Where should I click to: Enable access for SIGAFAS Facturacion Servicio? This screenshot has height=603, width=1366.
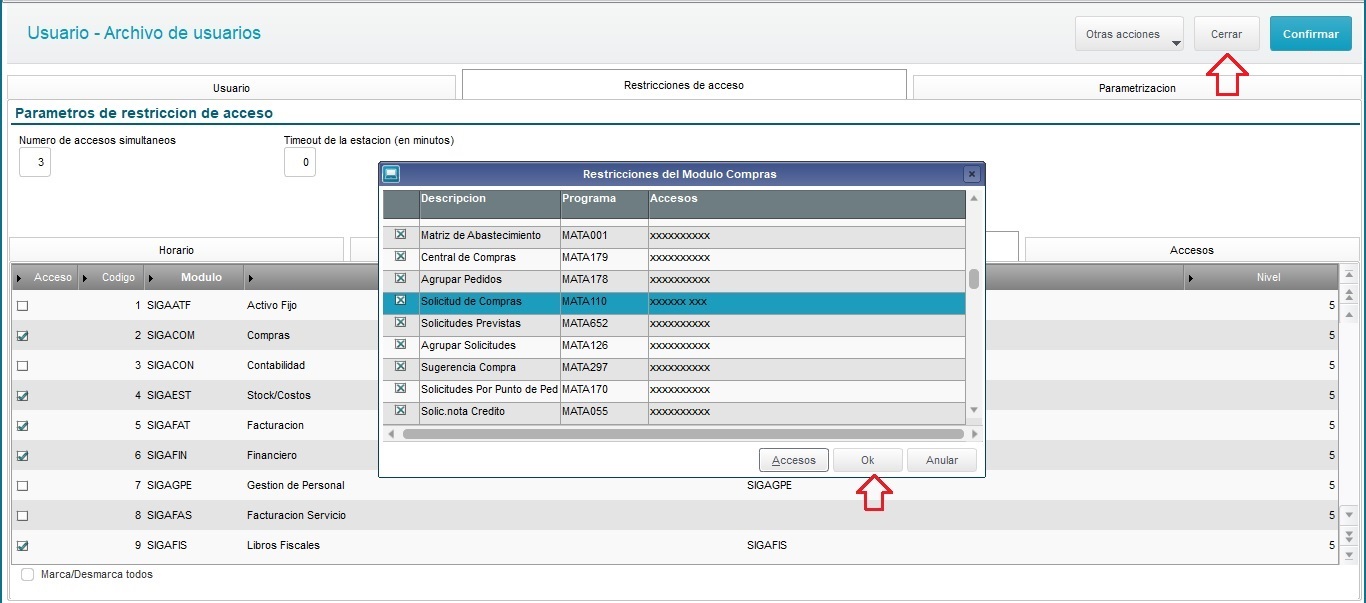tap(22, 515)
